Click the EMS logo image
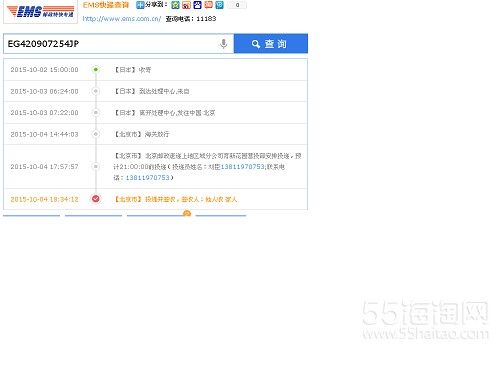Screen dimensions: 500x375 pyautogui.click(x=40, y=12)
